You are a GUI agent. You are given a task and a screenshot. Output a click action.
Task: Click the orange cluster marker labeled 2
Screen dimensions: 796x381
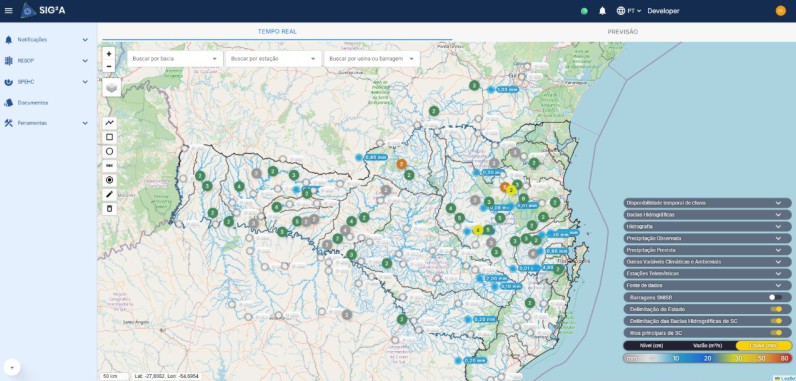tap(402, 164)
